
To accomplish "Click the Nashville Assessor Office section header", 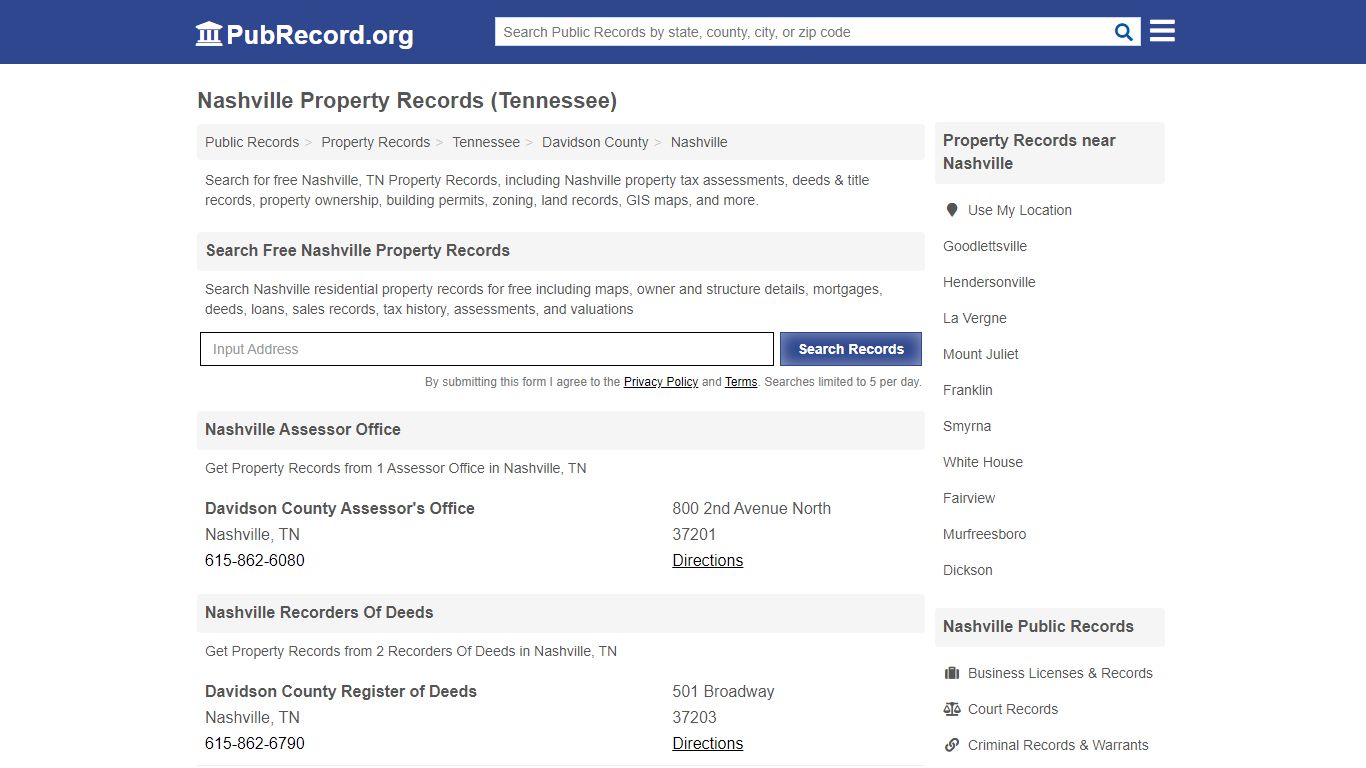I will pos(560,430).
